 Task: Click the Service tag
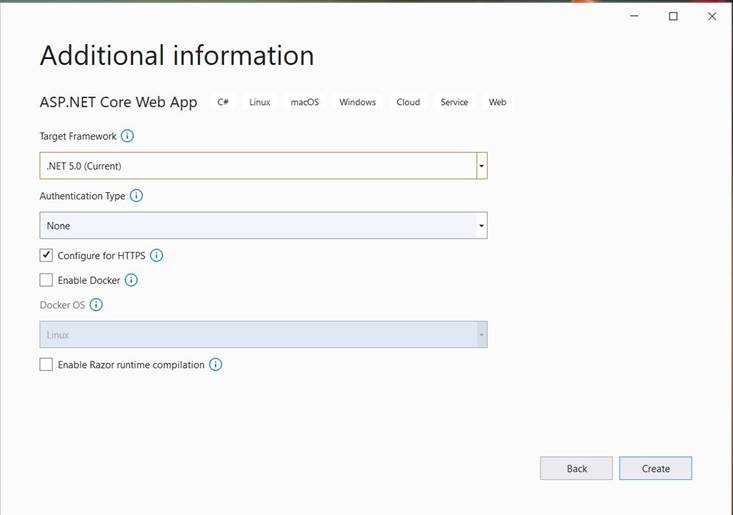[x=454, y=102]
